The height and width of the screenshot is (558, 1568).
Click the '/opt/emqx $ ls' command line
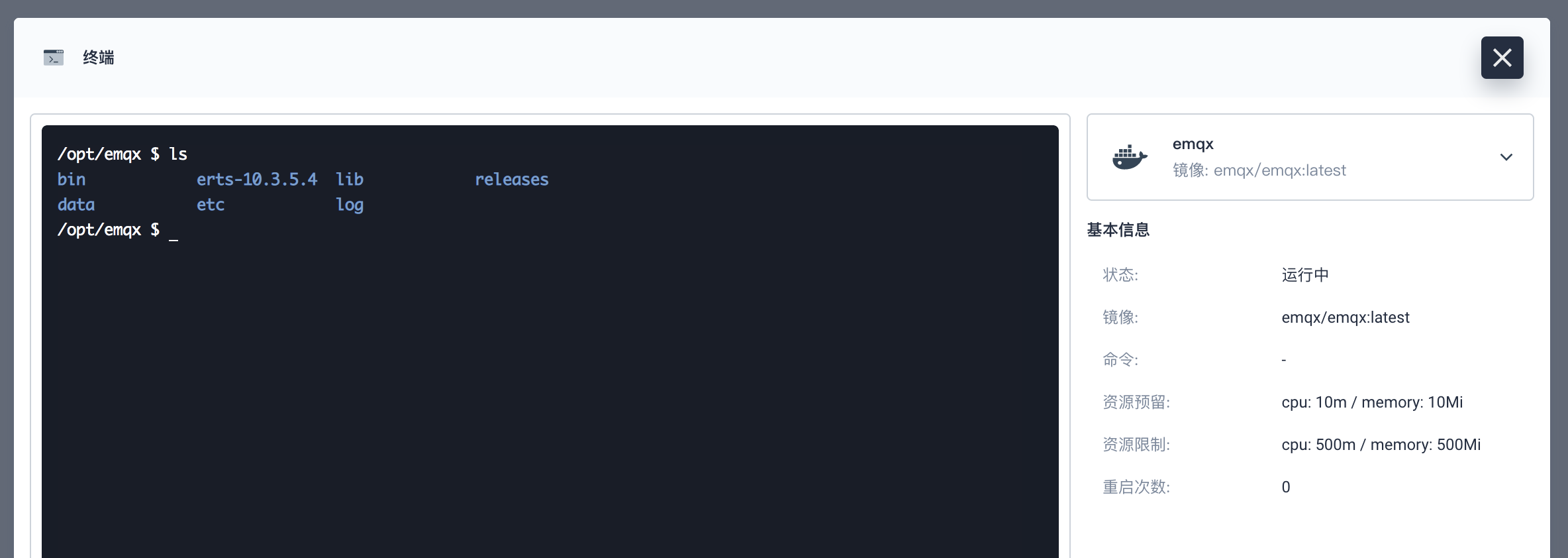(122, 154)
